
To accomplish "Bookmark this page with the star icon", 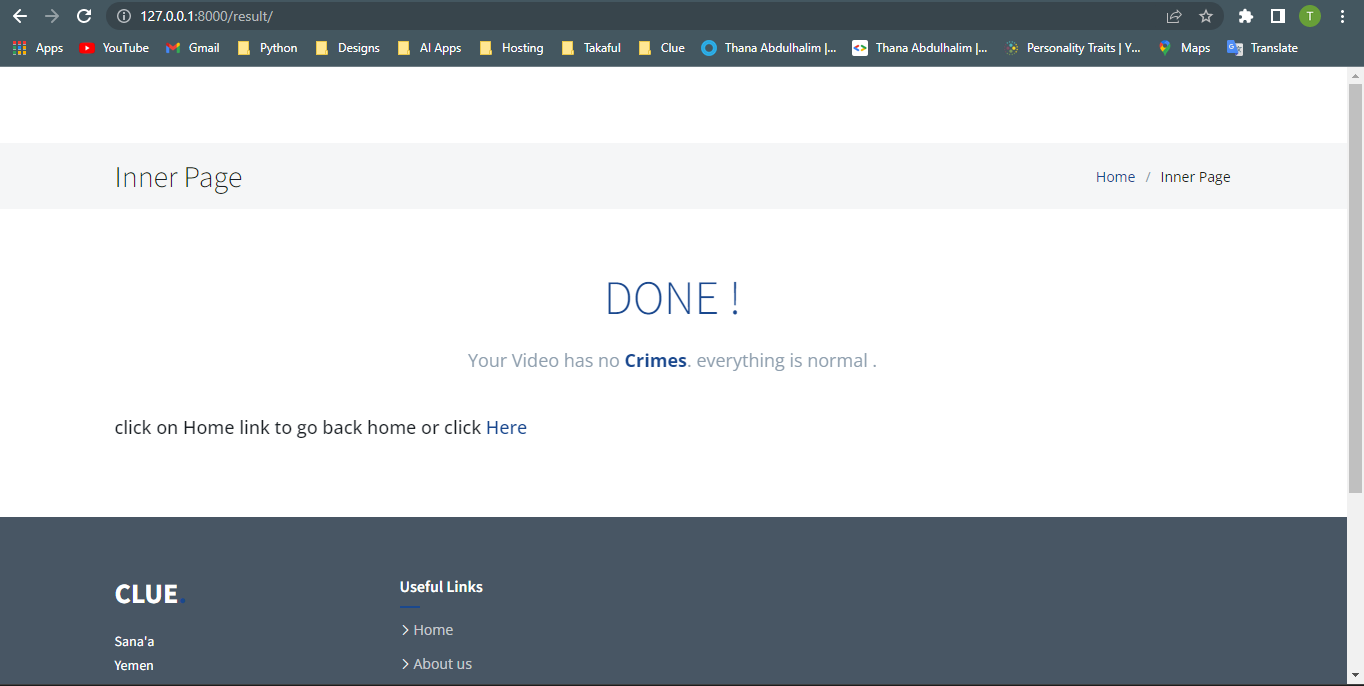I will [1206, 16].
